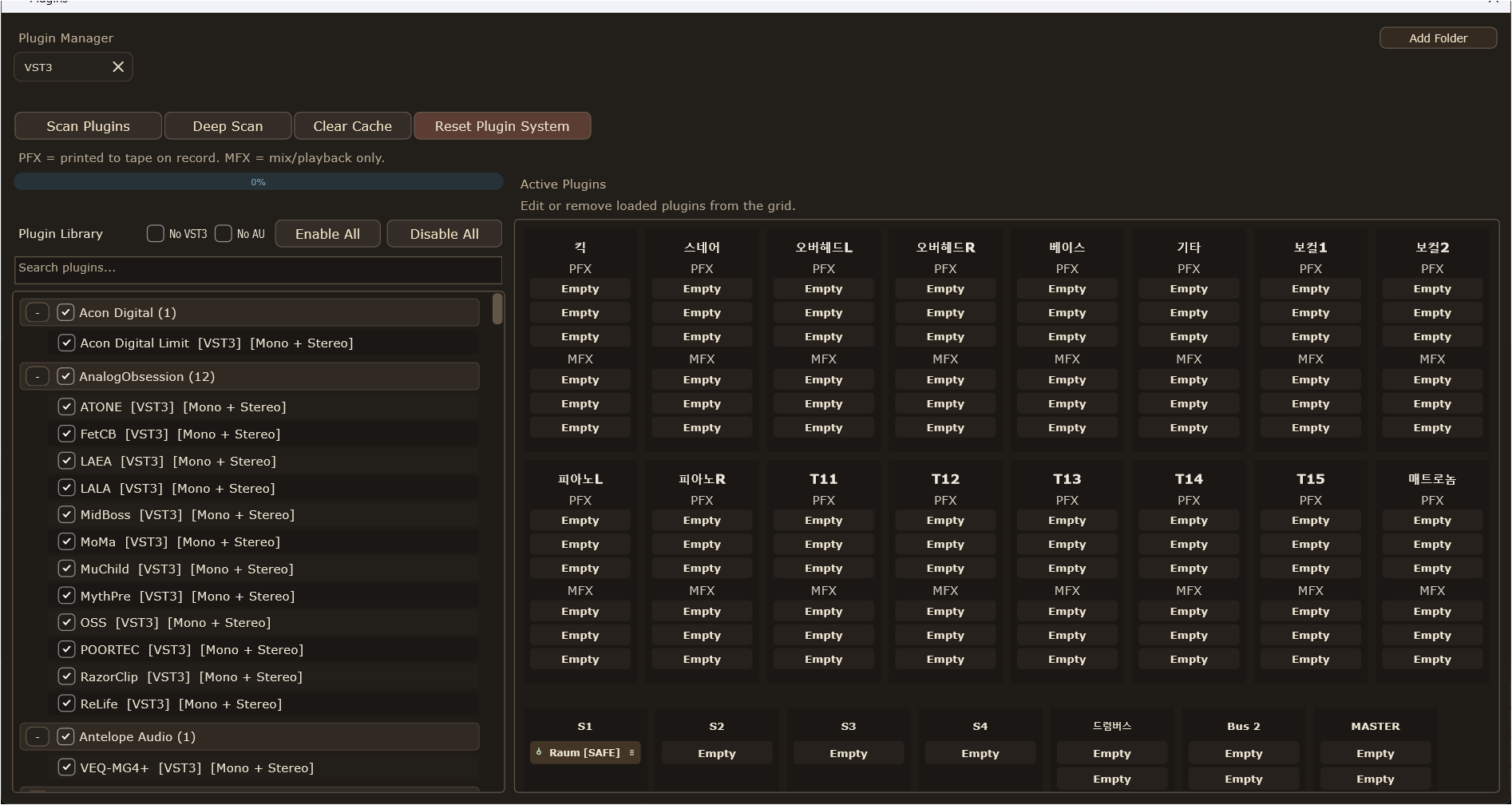This screenshot has width=1512, height=805.
Task: Select the POORTEC [VST3] row text
Action: [x=192, y=649]
